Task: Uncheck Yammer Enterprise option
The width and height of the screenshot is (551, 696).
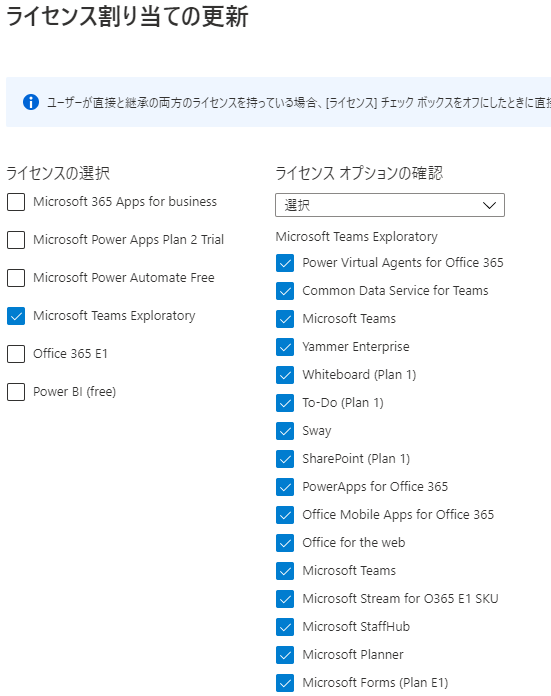Action: tap(285, 347)
